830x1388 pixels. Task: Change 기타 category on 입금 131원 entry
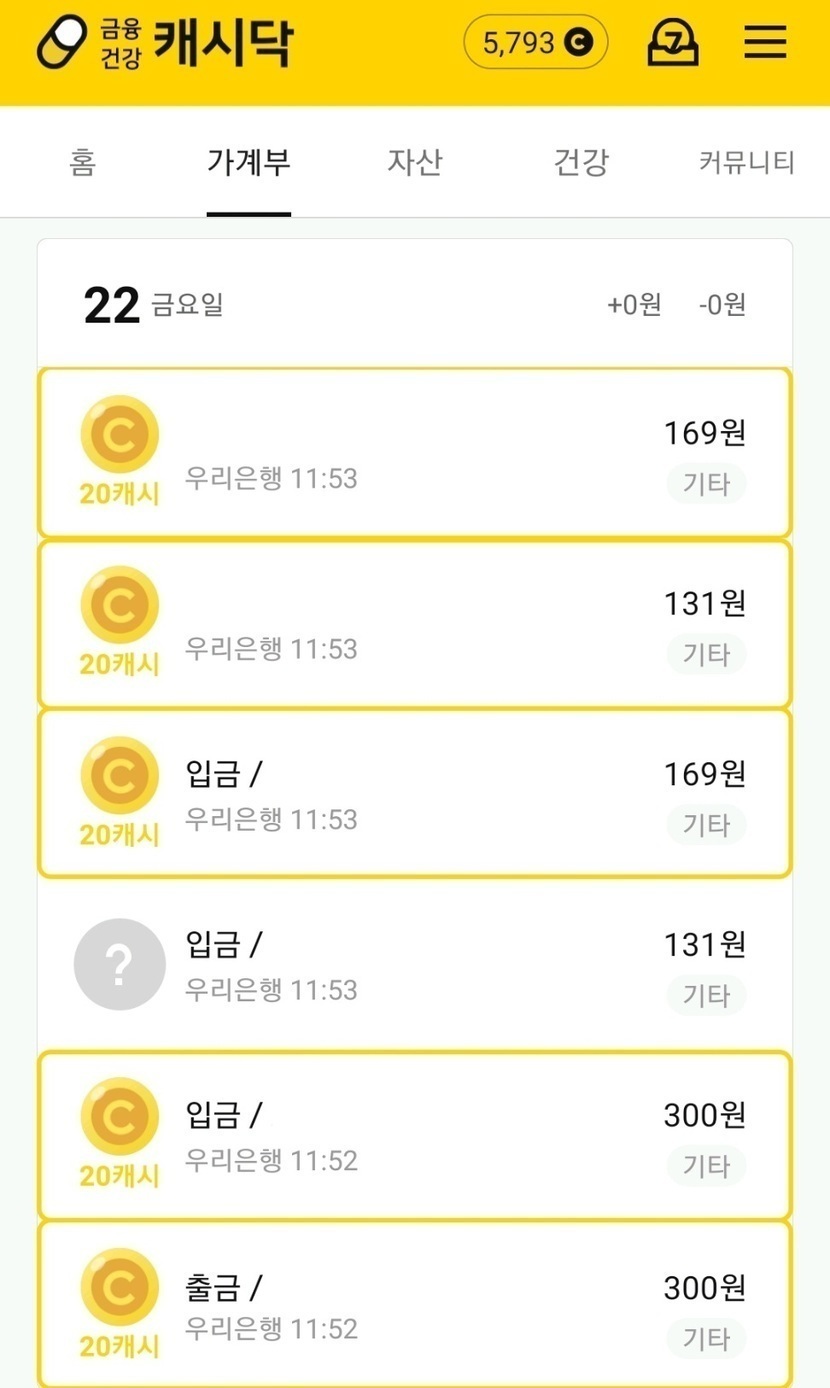point(706,995)
